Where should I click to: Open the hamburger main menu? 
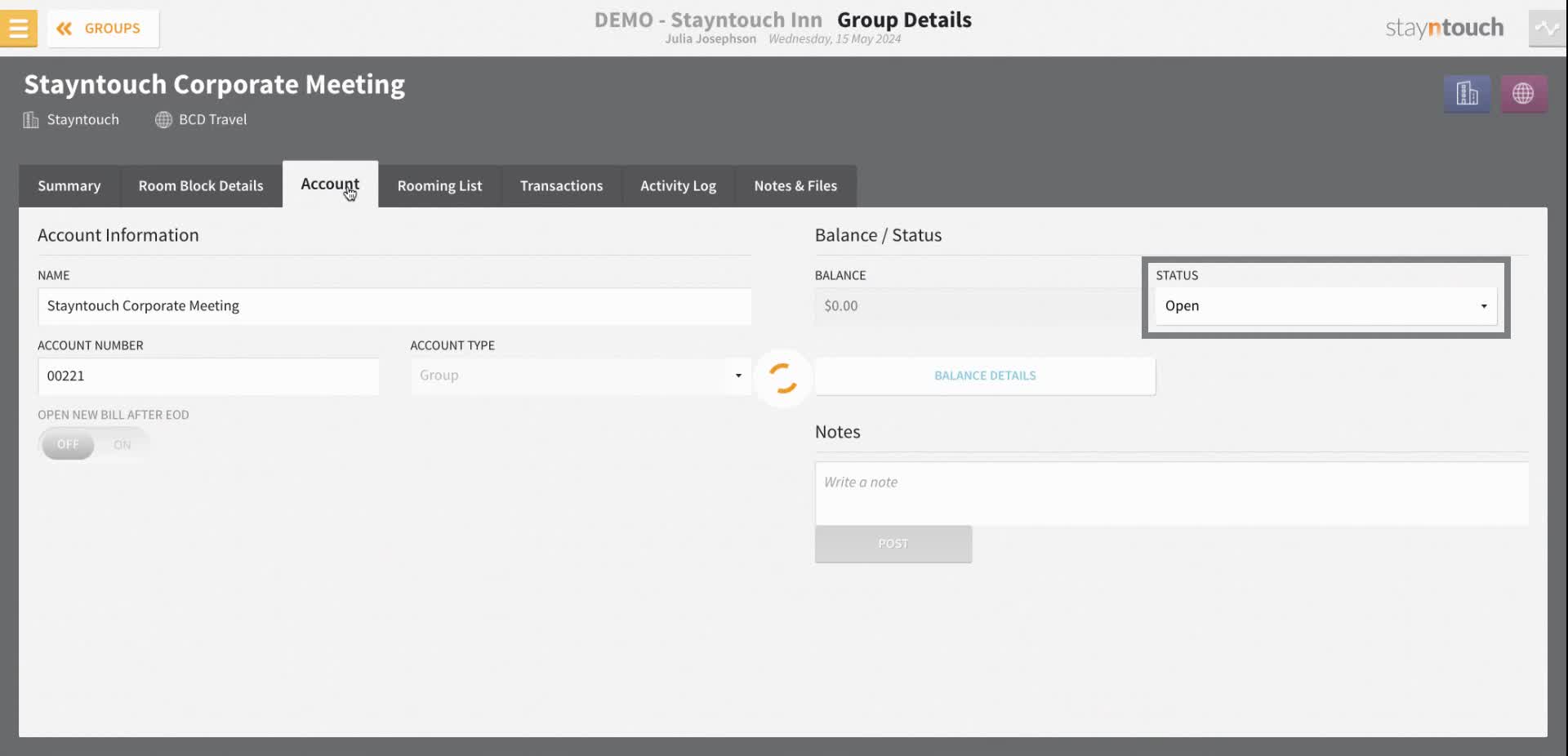click(18, 28)
